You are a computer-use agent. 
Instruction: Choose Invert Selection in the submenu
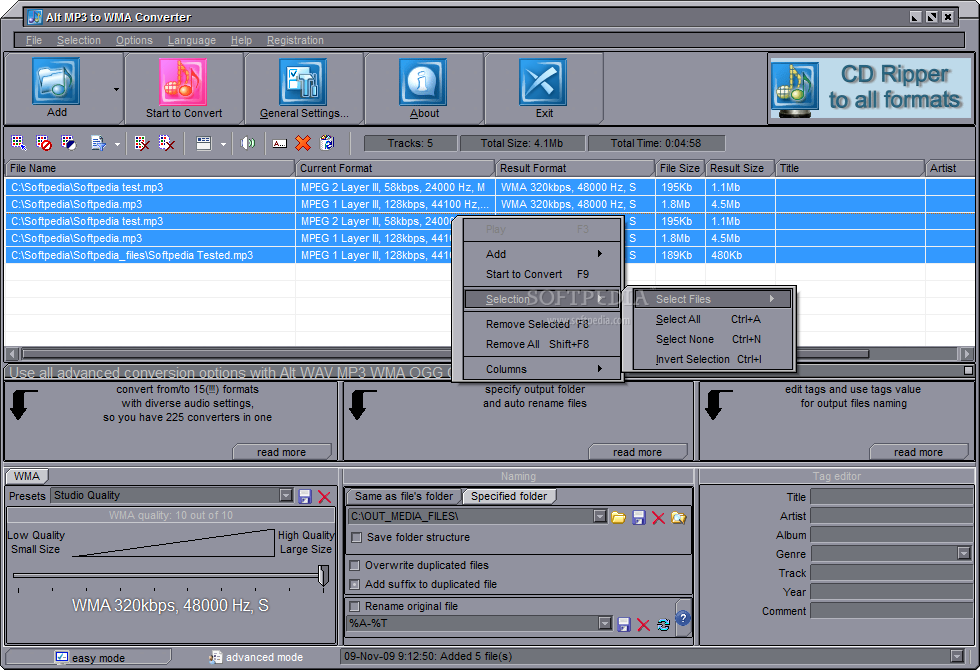tap(712, 359)
